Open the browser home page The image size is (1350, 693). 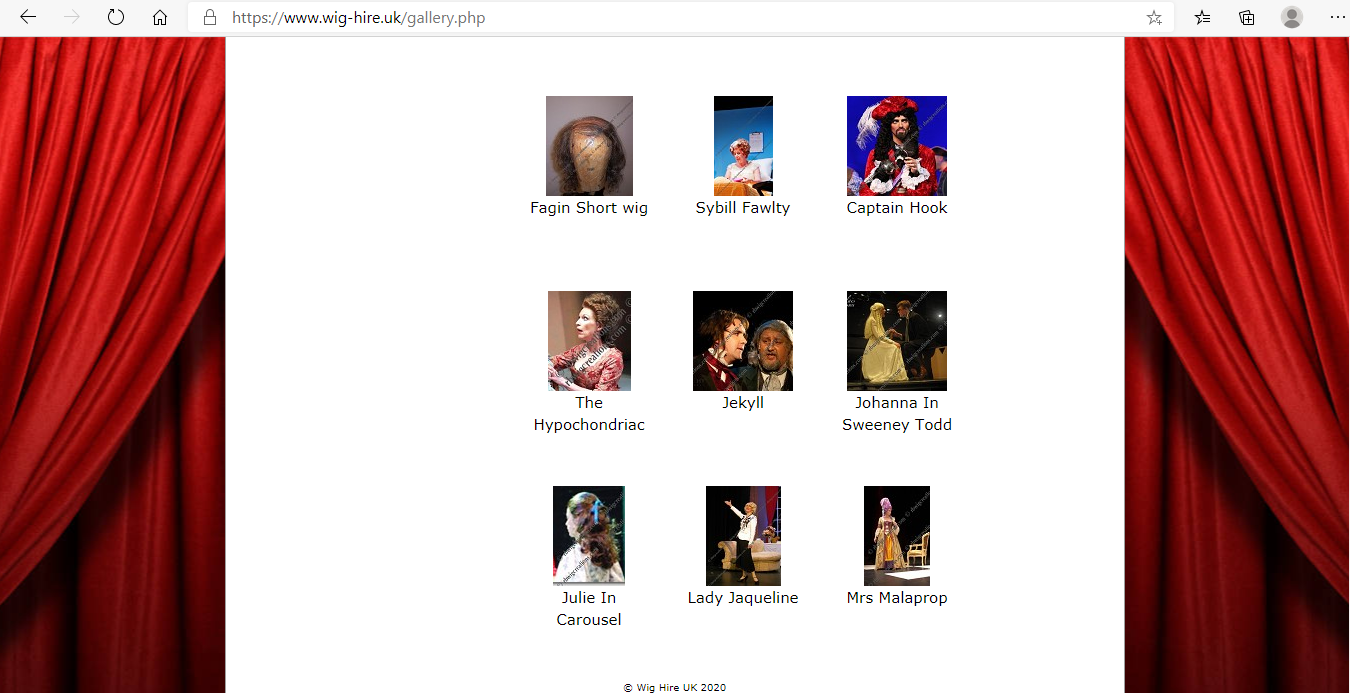[160, 17]
